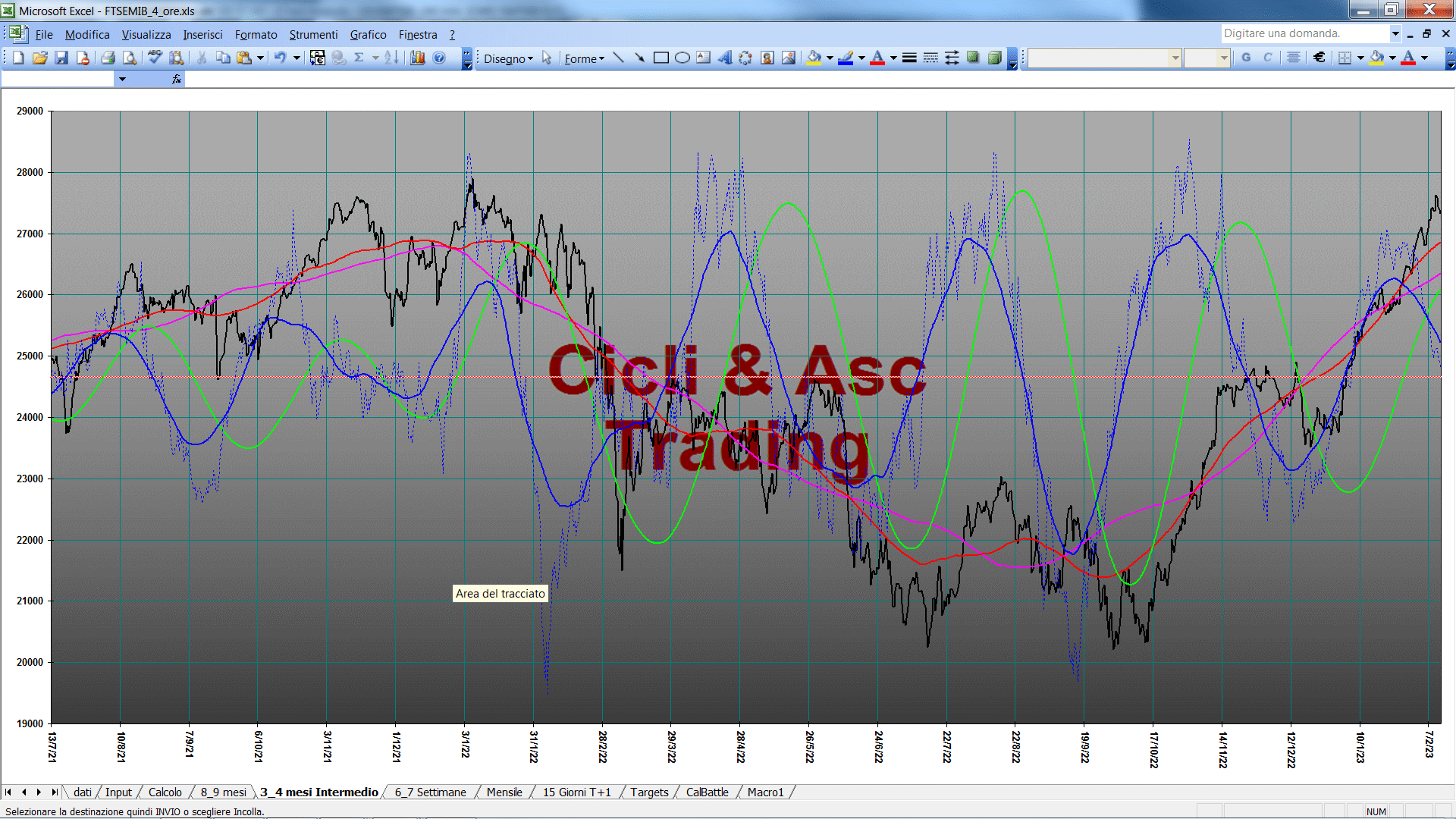The image size is (1456, 819).
Task: Select the Arrow drawing tool
Action: (x=640, y=58)
